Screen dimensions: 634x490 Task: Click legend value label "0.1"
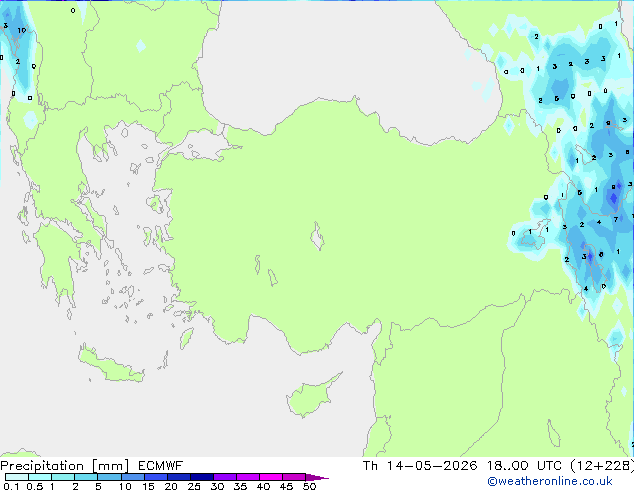point(12,486)
